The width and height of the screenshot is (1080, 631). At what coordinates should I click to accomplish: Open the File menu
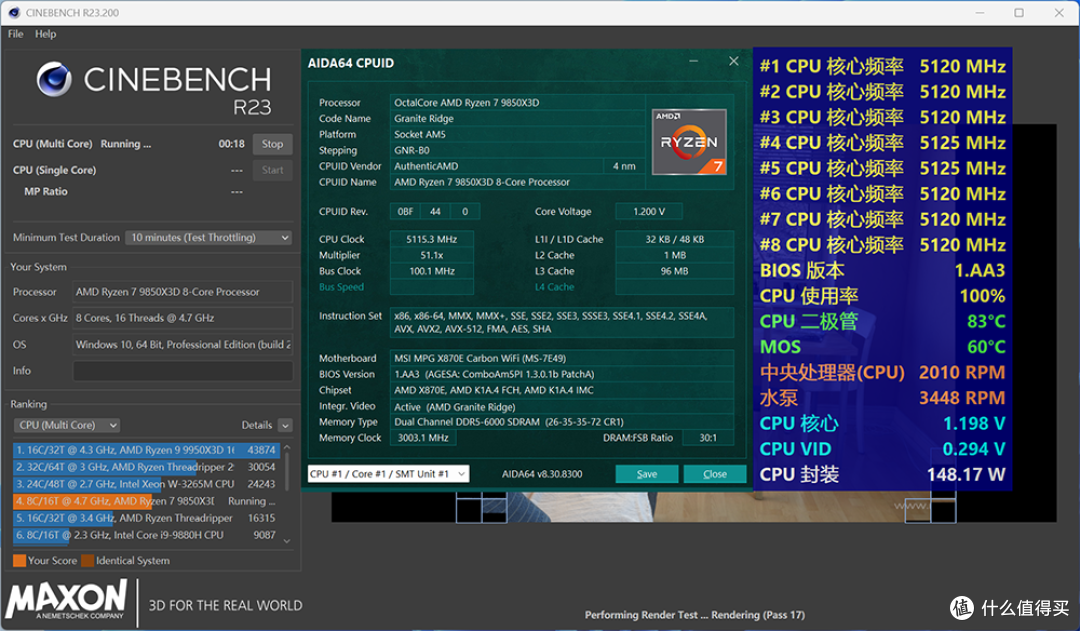[x=15, y=34]
